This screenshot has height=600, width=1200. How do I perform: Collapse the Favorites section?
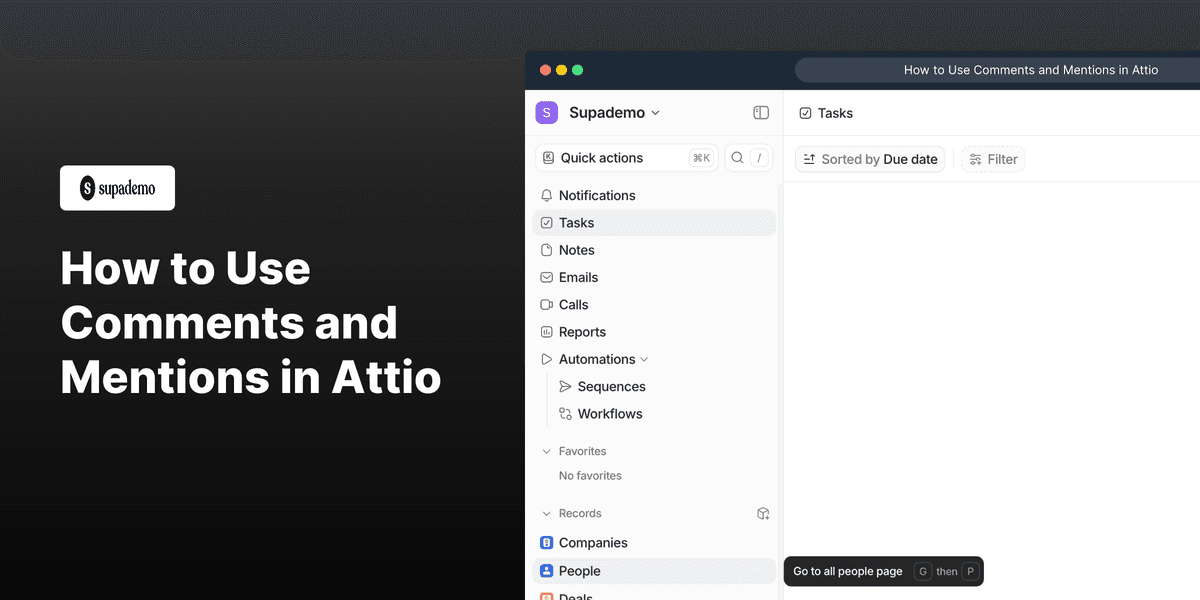tap(547, 451)
